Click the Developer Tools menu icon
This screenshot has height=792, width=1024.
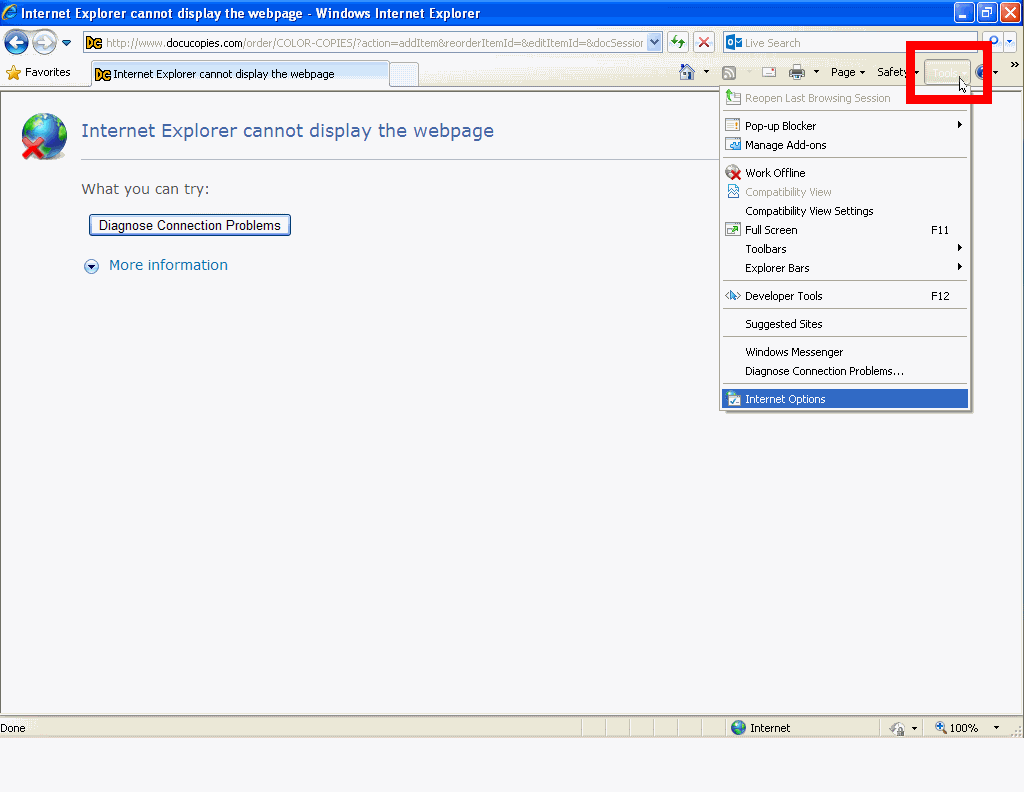click(733, 296)
